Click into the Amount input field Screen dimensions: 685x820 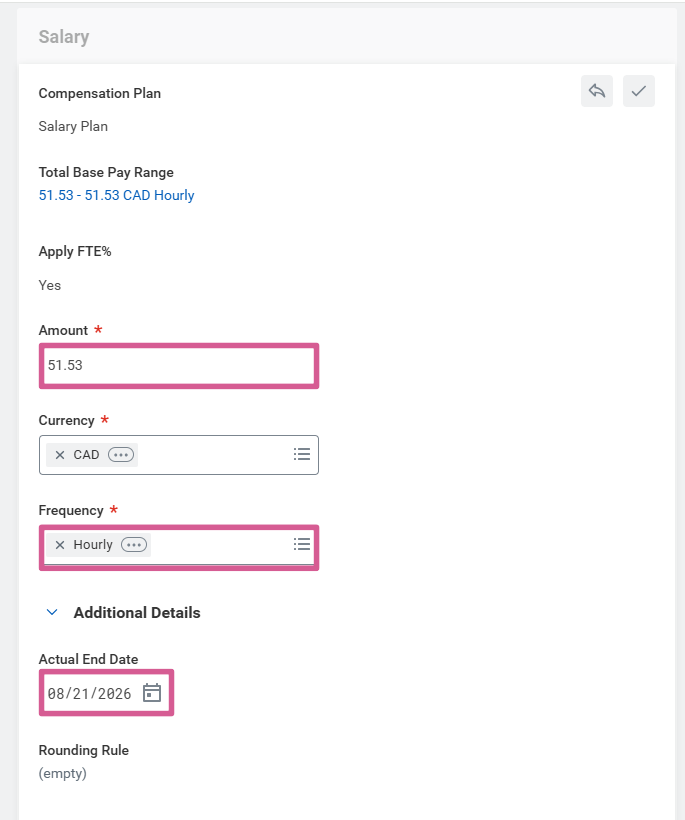pyautogui.click(x=180, y=365)
